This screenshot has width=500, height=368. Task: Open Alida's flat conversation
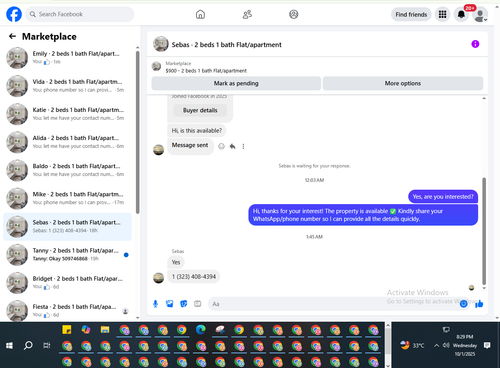click(x=68, y=142)
